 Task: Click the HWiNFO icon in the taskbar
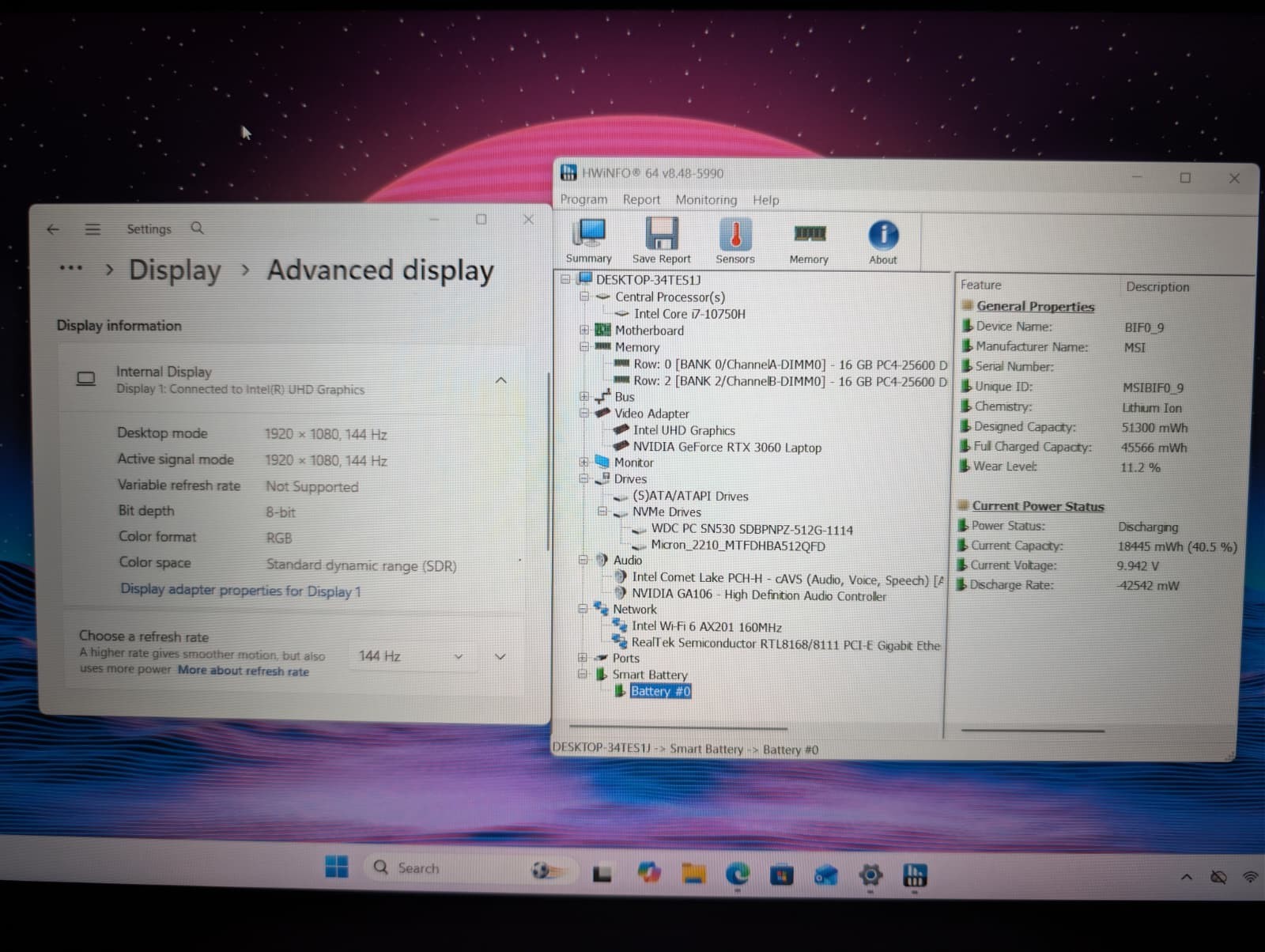915,875
